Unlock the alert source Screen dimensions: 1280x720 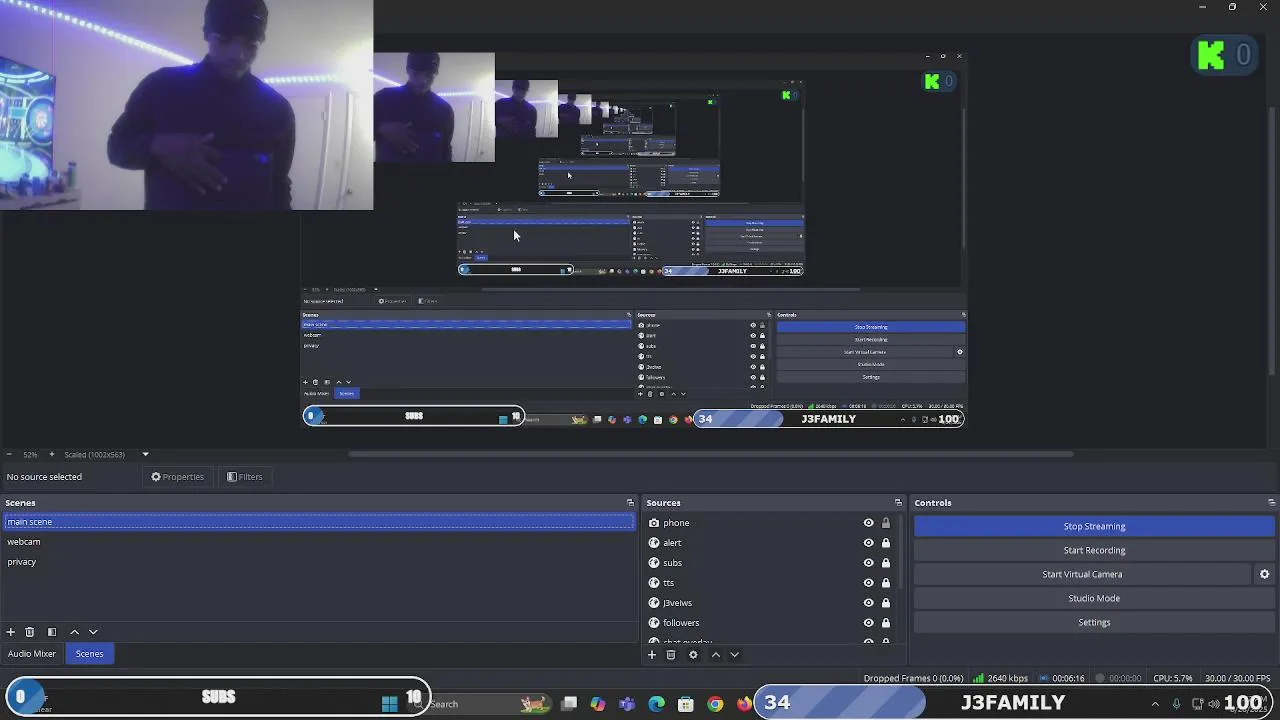[x=885, y=543]
